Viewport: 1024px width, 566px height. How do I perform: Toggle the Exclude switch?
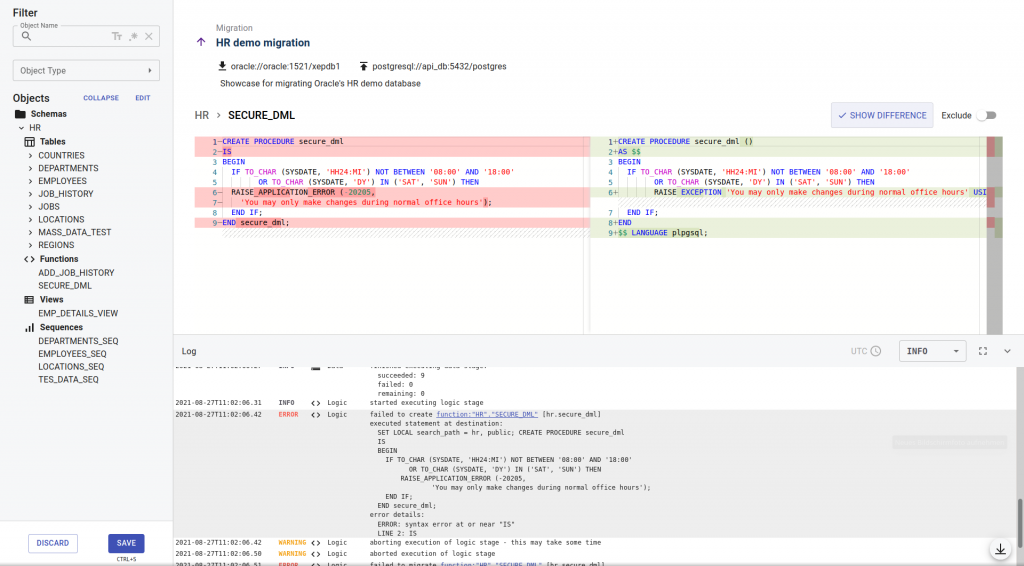987,116
